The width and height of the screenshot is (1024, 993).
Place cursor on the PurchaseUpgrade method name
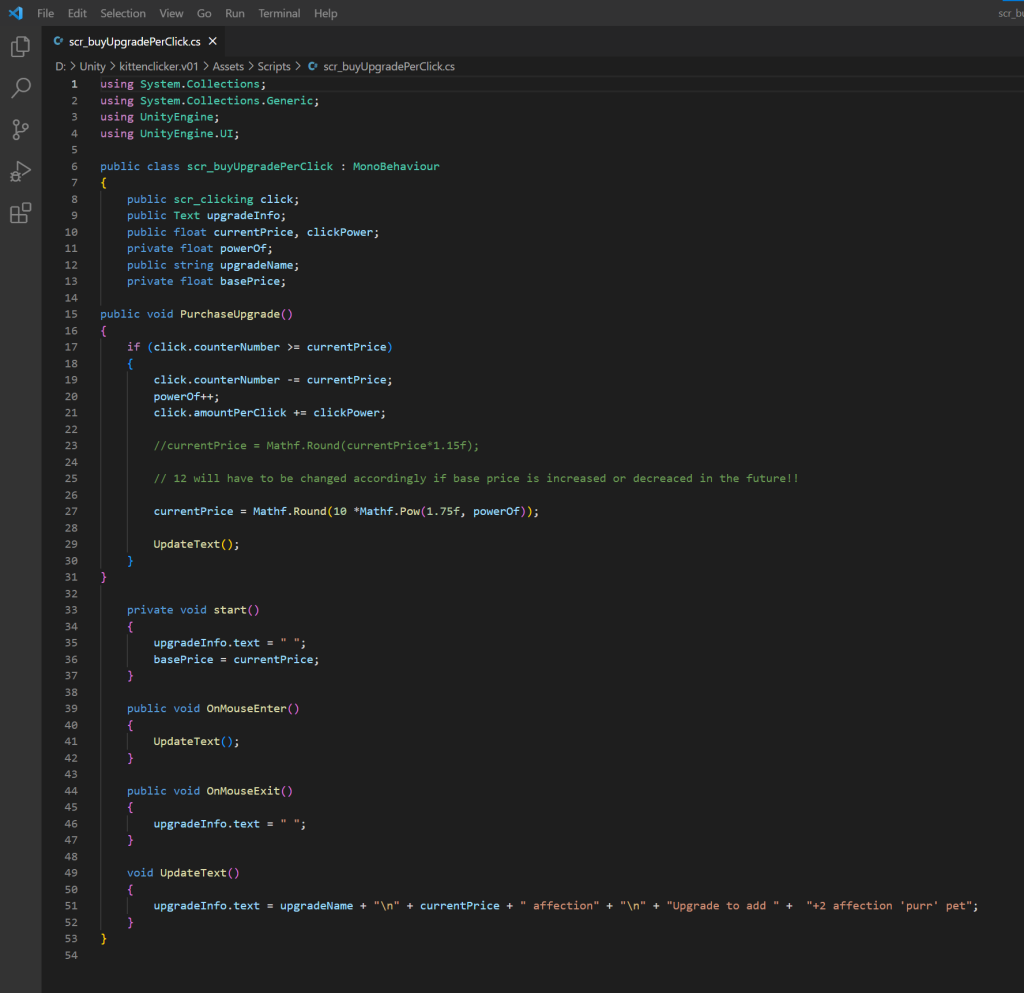pos(232,314)
